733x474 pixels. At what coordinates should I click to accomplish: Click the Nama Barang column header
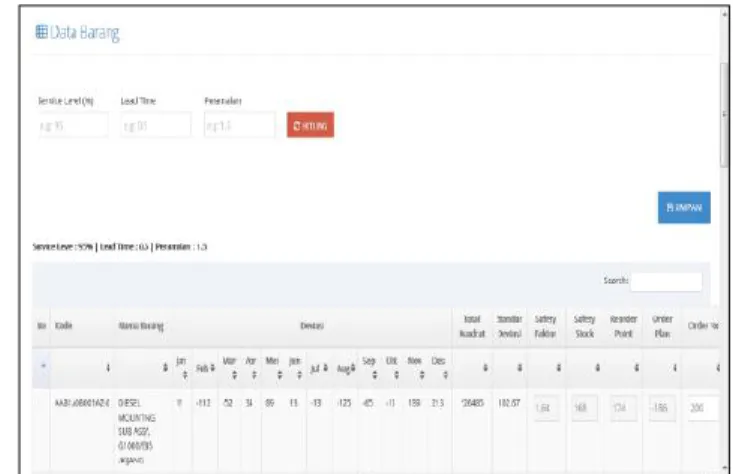(x=141, y=326)
